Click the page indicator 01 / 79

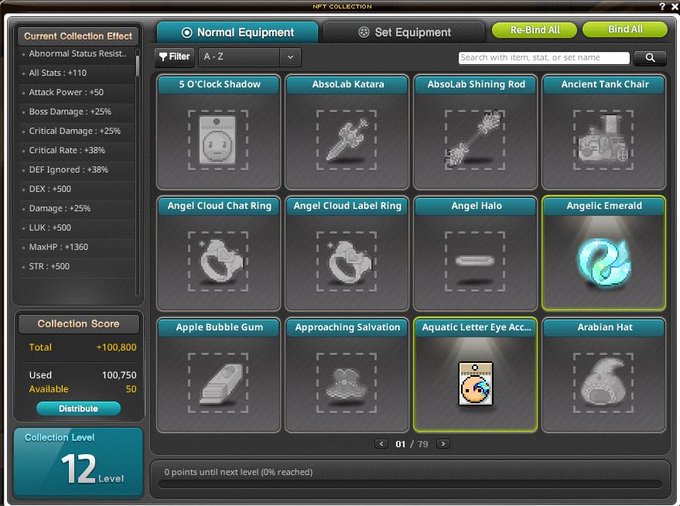click(x=412, y=444)
